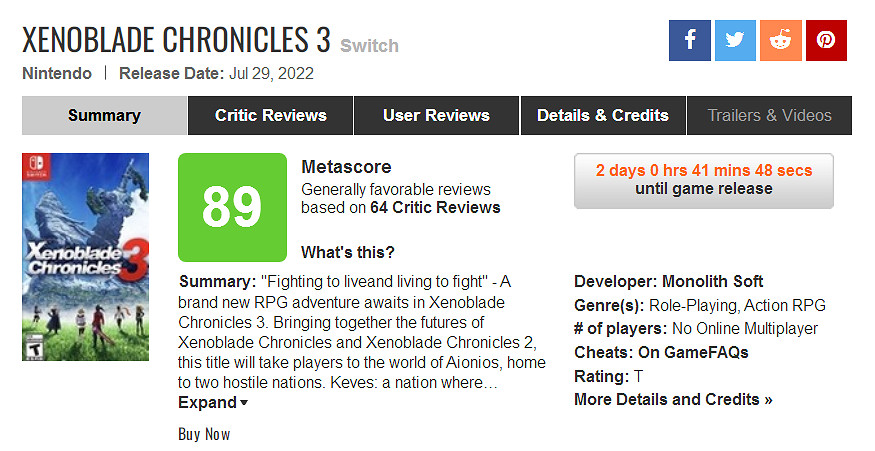Share the page on Reddit
This screenshot has height=451, width=875.
pyautogui.click(x=780, y=40)
